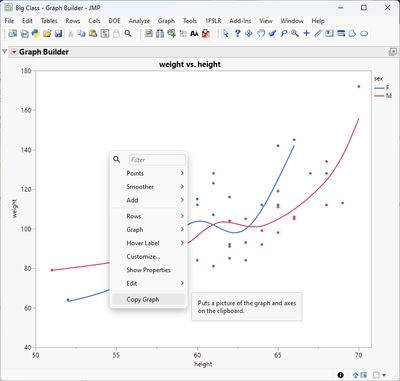
Task: Open the Graph Builder red triangle menu
Action: tap(14, 52)
